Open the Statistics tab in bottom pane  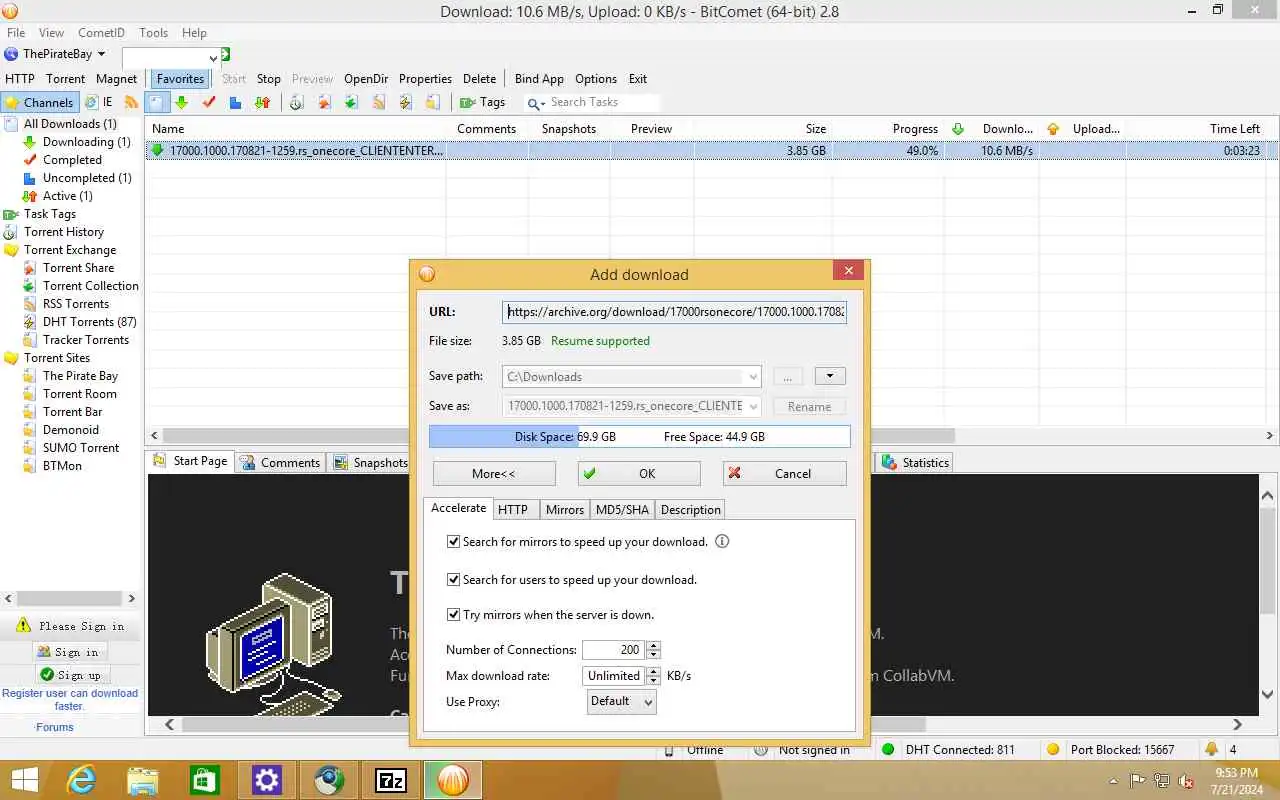click(x=915, y=462)
